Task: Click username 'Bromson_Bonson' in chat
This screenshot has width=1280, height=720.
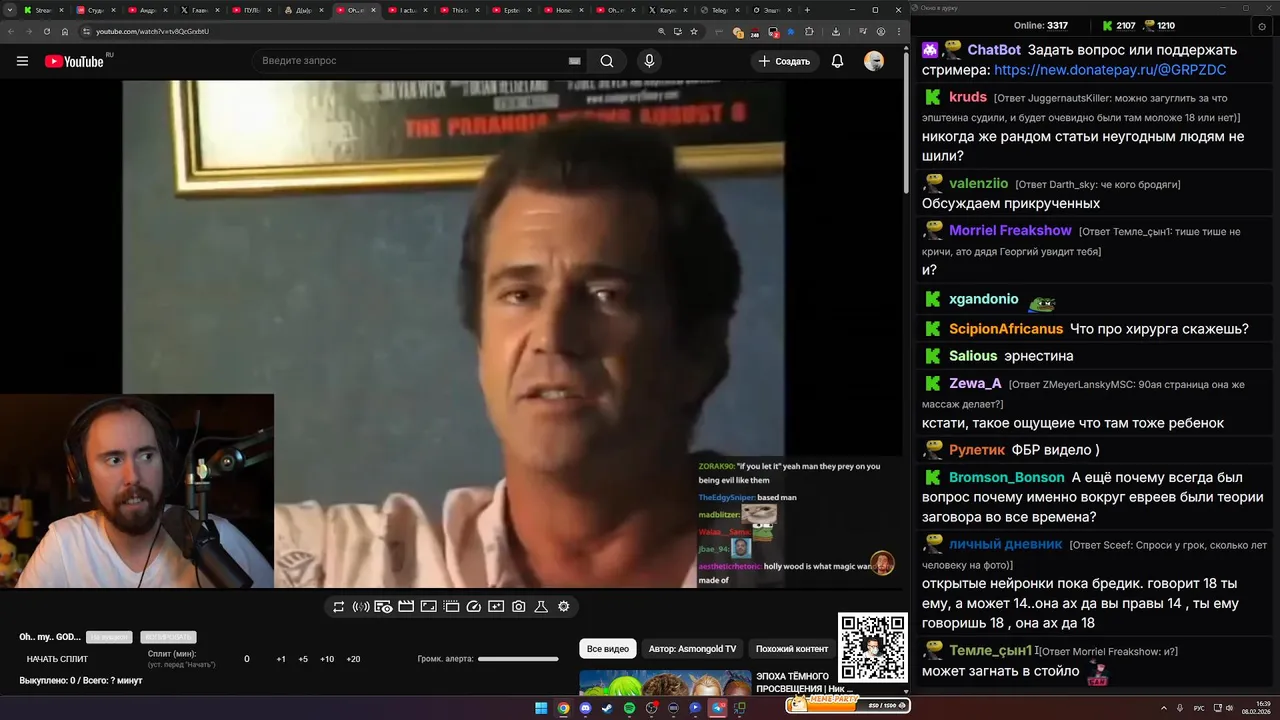Action: [x=1006, y=477]
